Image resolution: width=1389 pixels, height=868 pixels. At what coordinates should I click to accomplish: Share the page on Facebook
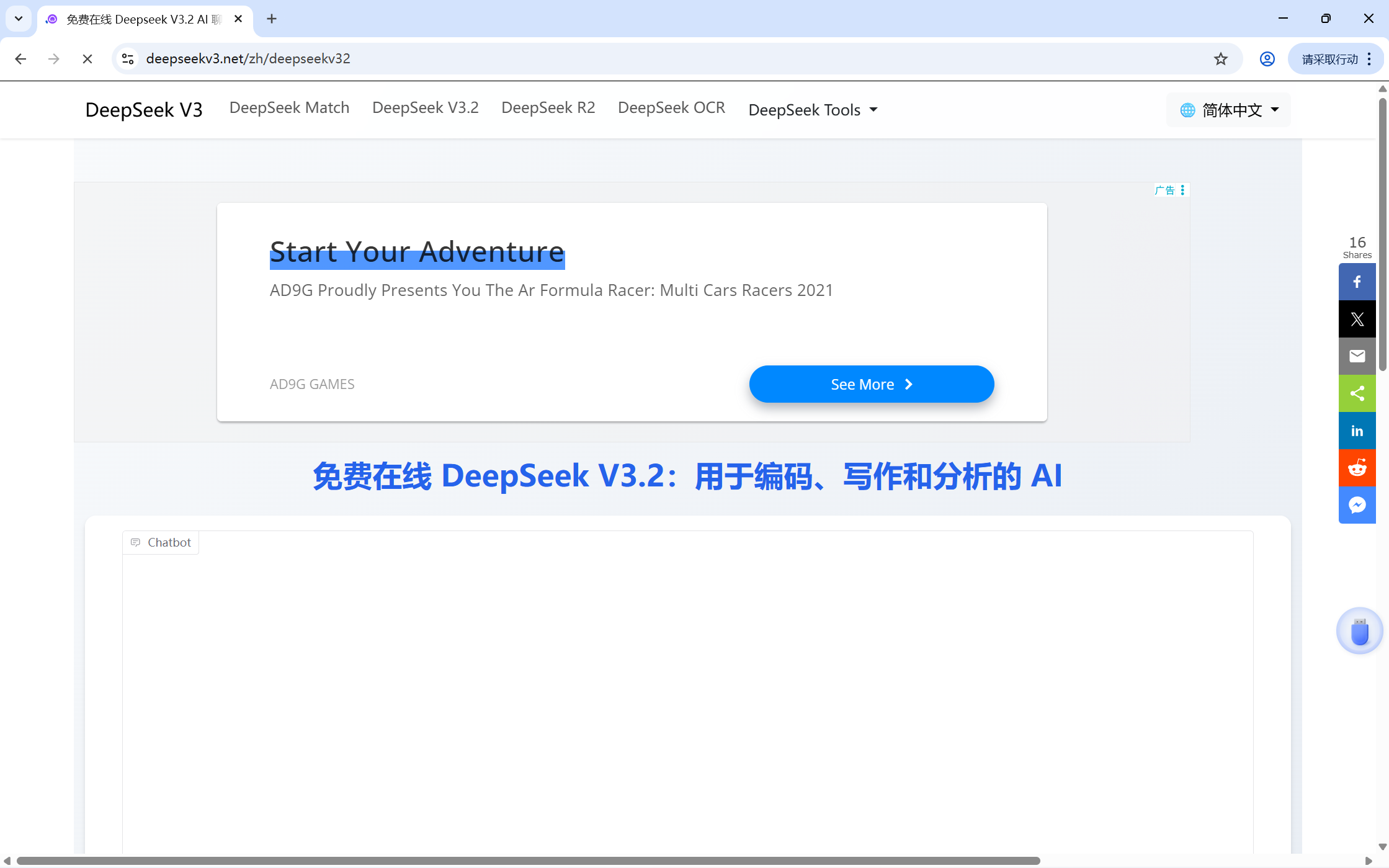[x=1357, y=282]
